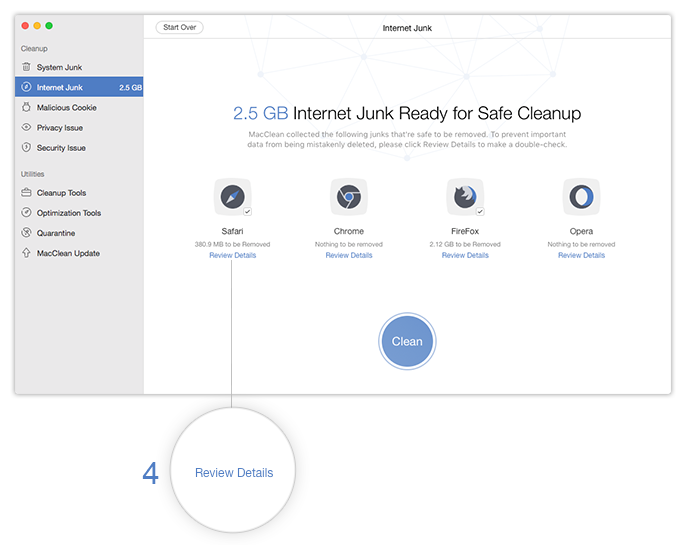
Task: Click the Privacy Issue eye icon
Action: click(27, 128)
